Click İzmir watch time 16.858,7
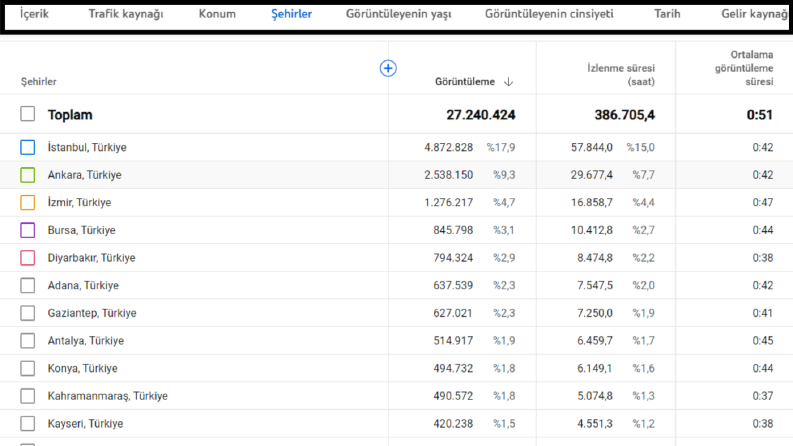Viewport: 793px width, 446px height. click(x=592, y=202)
